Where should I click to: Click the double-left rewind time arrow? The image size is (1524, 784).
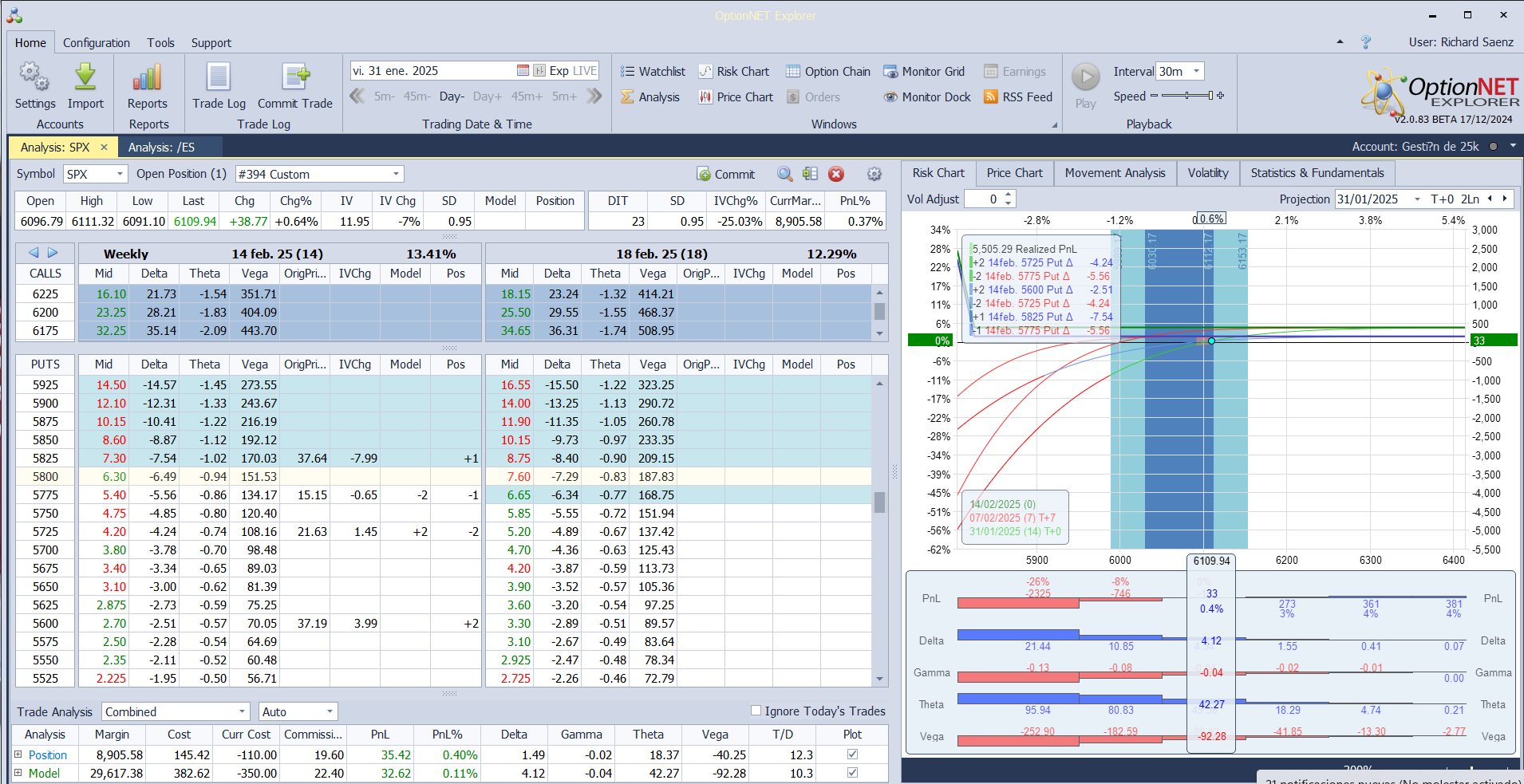tap(357, 97)
